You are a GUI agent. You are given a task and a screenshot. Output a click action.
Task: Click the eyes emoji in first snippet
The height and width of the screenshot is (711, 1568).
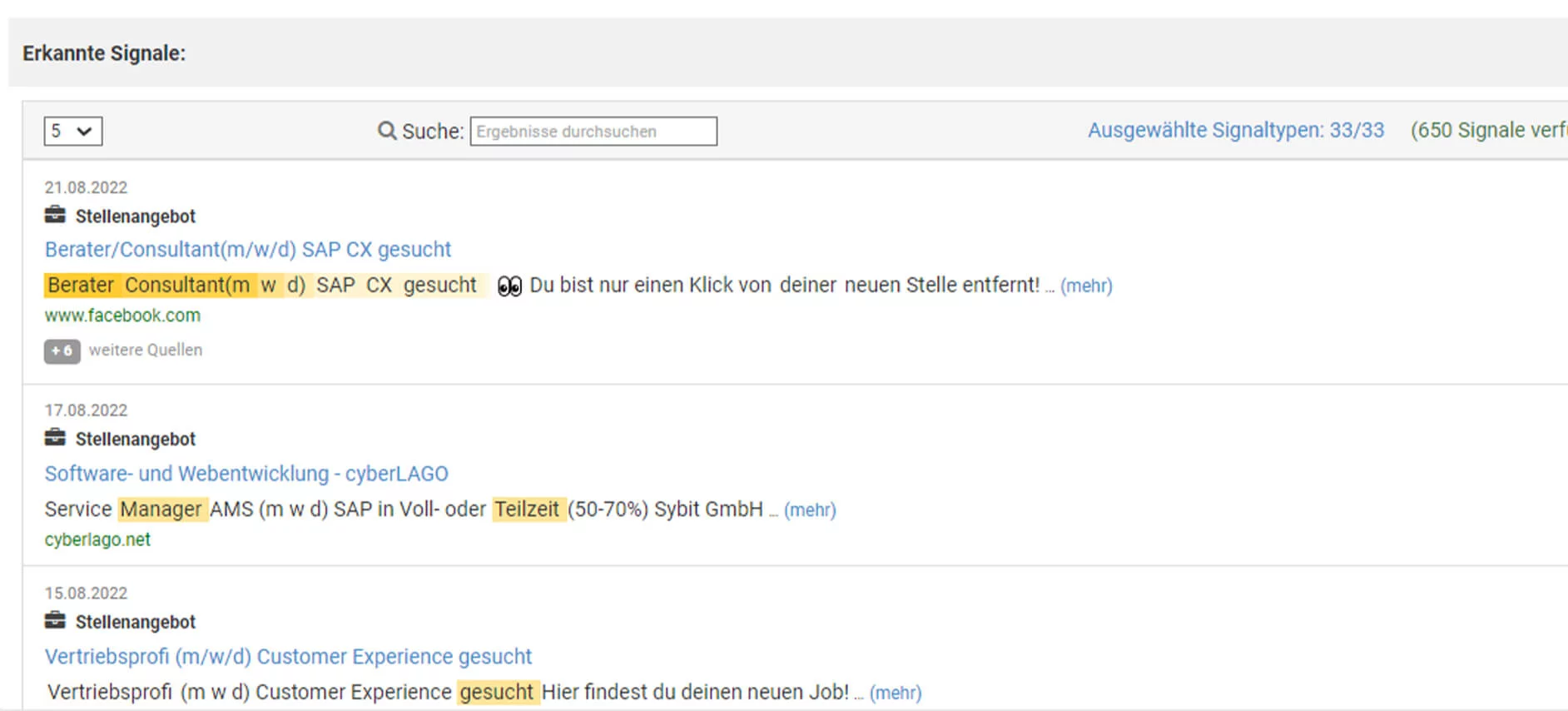pos(509,286)
